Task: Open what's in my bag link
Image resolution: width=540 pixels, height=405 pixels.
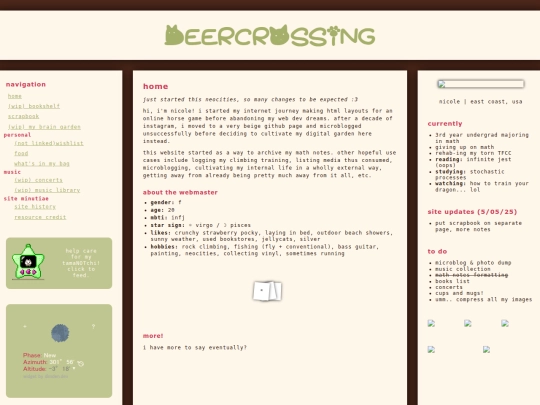Action: pyautogui.click(x=42, y=164)
